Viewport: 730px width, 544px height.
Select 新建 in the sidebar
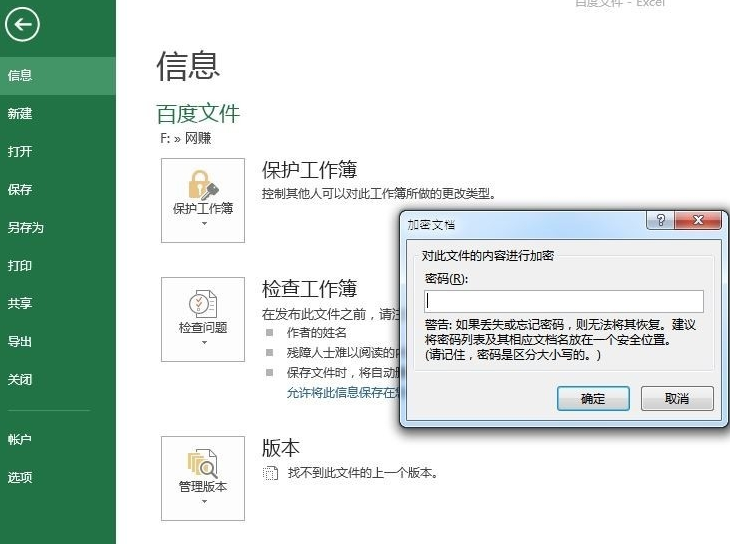click(58, 114)
